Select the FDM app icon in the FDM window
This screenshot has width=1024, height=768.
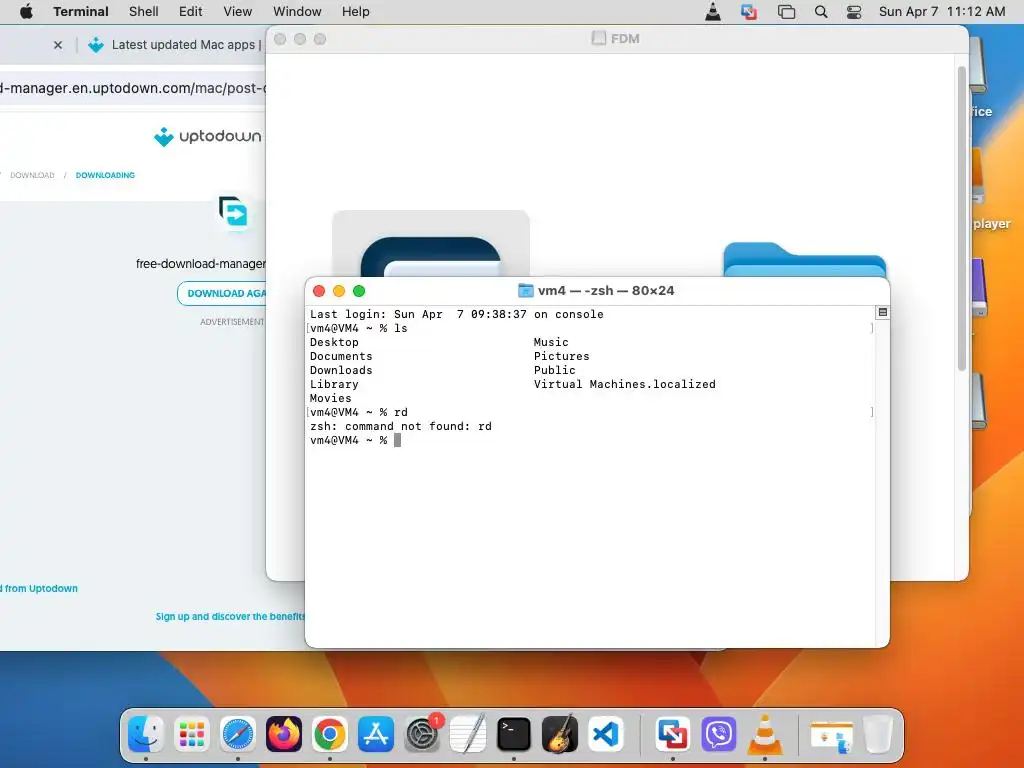tap(431, 244)
